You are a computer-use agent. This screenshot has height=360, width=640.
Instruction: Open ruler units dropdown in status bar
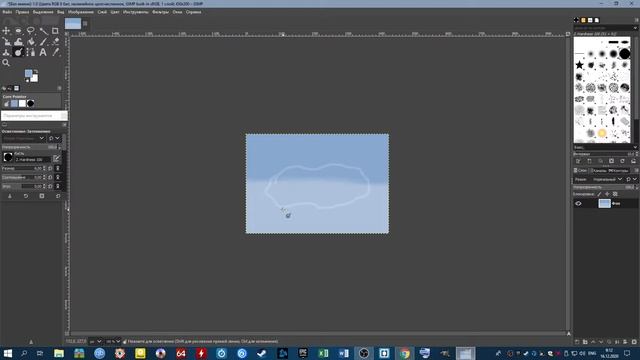[96, 341]
